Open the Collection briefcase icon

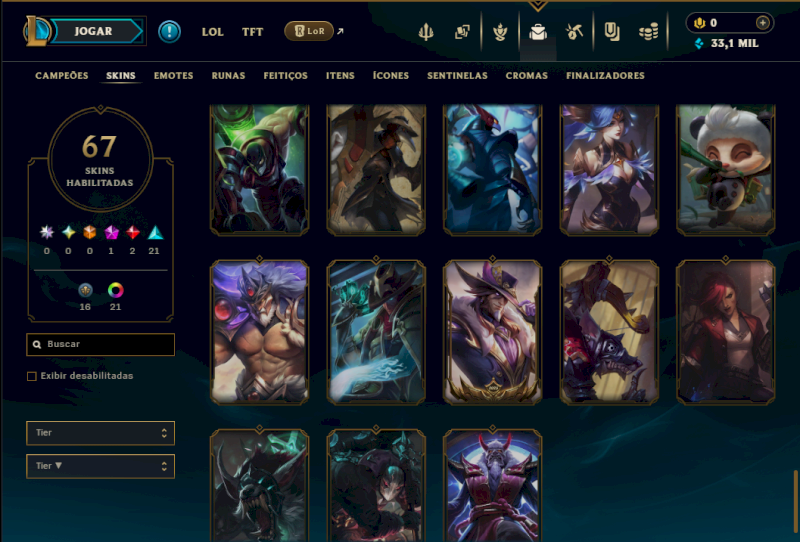[x=538, y=32]
